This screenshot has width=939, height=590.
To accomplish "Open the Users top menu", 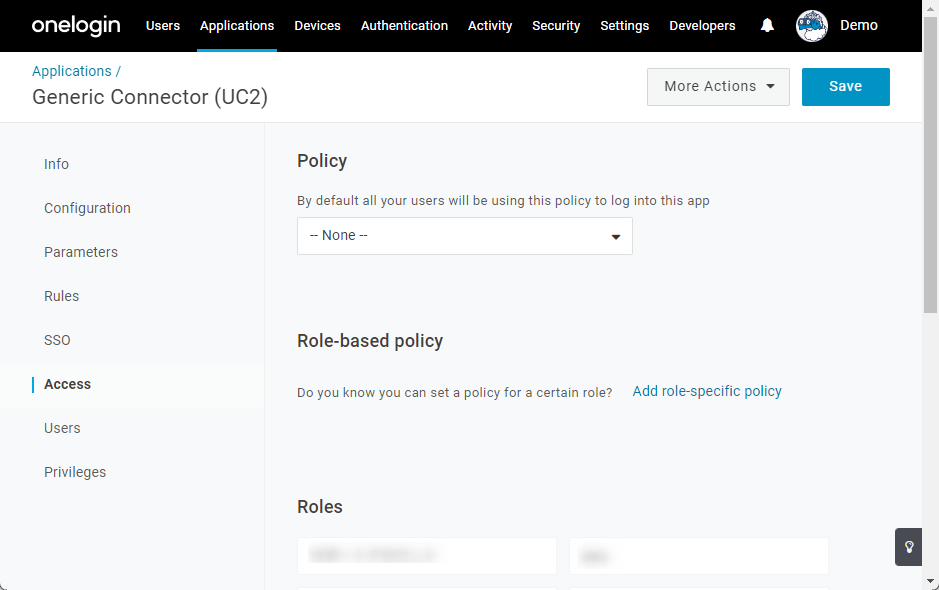I will (x=163, y=26).
